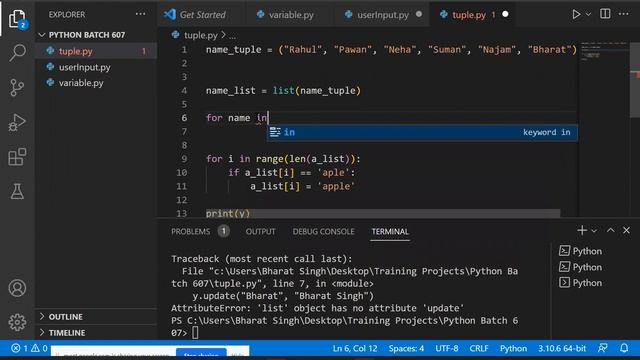Open Explorer views and more actions ellipsis
Screen dimensions: 640x360
click(140, 14)
